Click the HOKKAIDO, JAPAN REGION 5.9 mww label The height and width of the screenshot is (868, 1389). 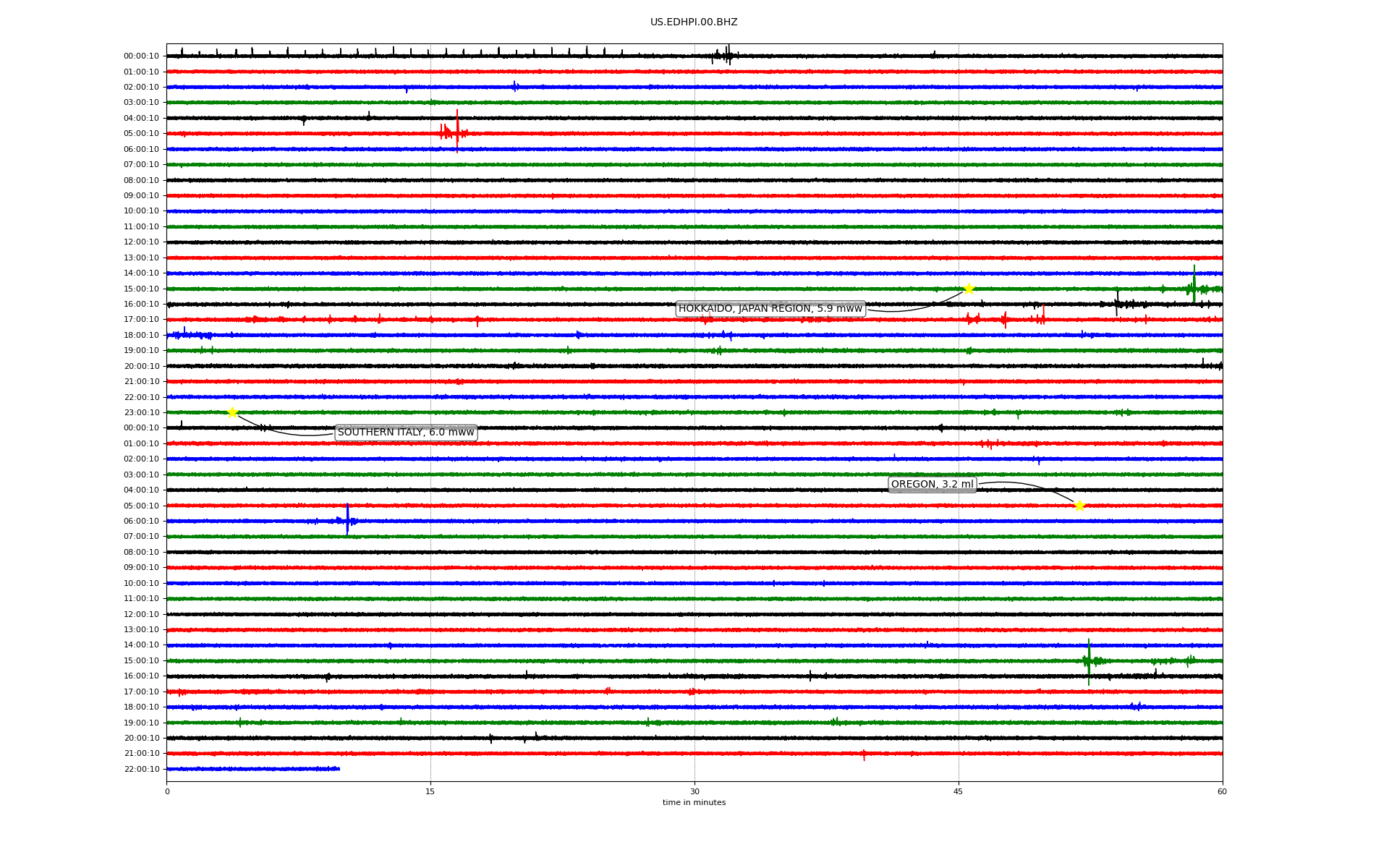pyautogui.click(x=770, y=309)
